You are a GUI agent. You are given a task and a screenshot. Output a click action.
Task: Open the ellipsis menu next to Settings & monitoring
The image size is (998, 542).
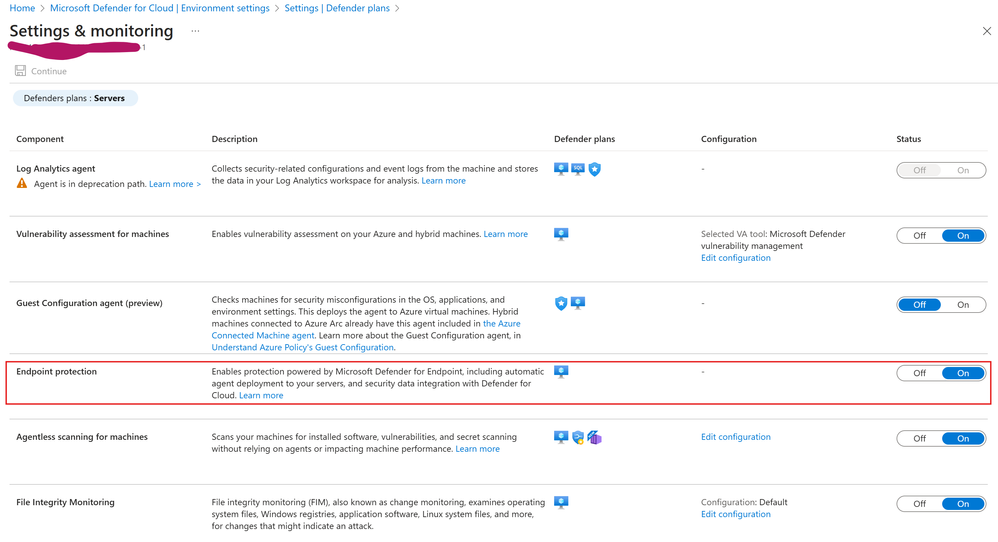click(195, 31)
